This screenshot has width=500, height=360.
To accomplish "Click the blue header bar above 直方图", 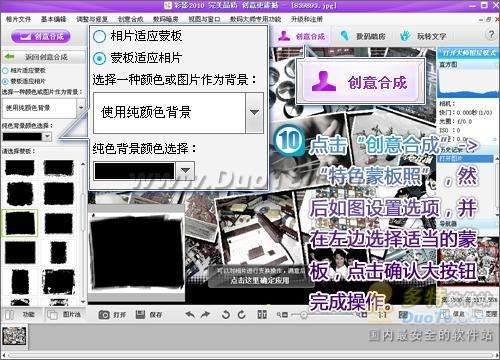I will pos(468,53).
